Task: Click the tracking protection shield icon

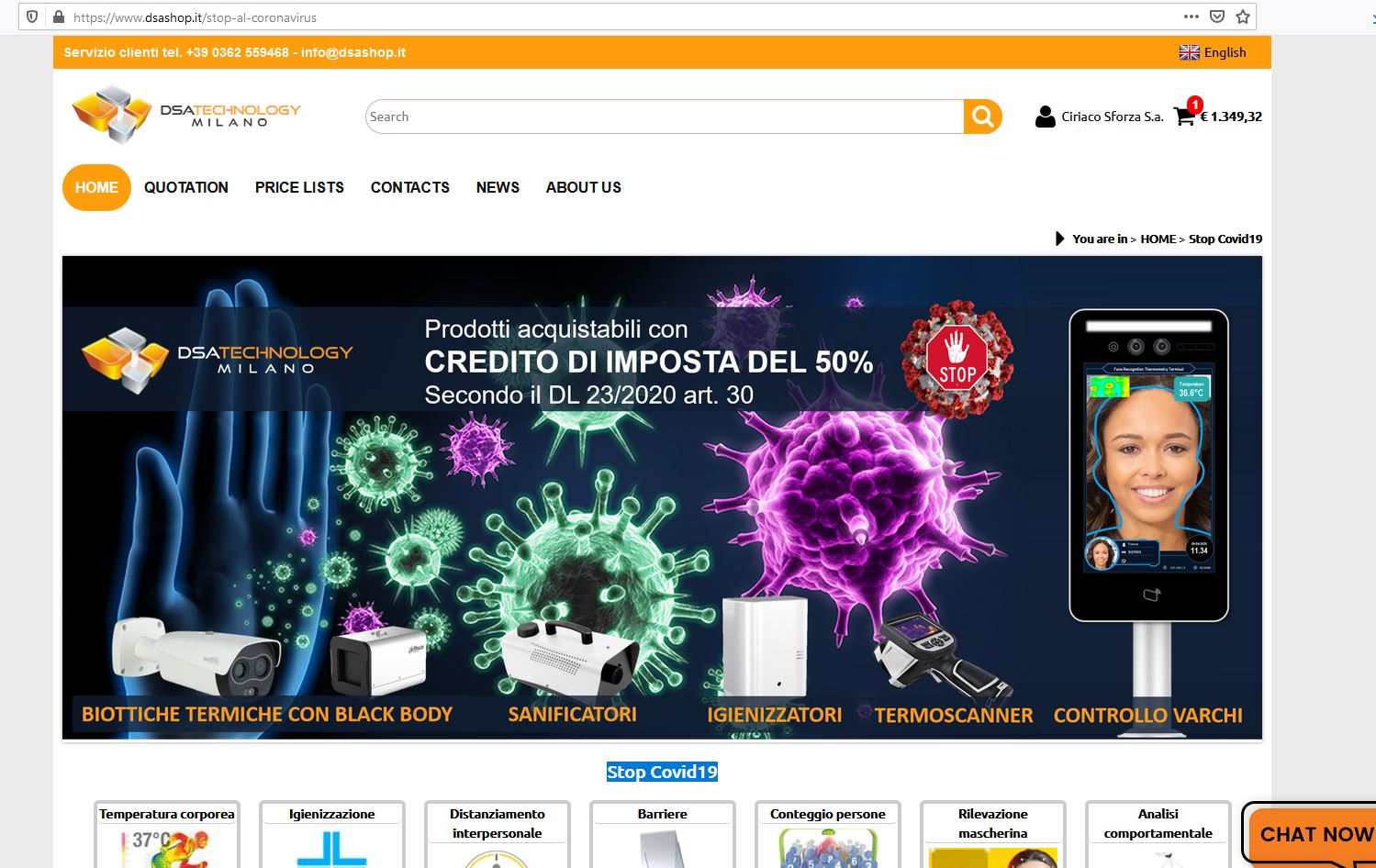Action: (32, 17)
